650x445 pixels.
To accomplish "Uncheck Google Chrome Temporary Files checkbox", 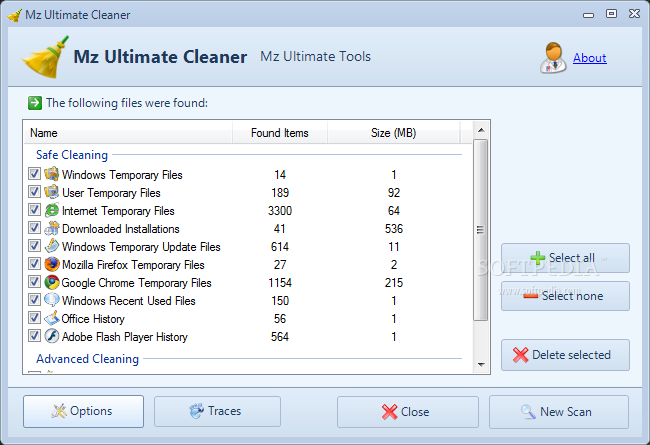I will (x=34, y=282).
